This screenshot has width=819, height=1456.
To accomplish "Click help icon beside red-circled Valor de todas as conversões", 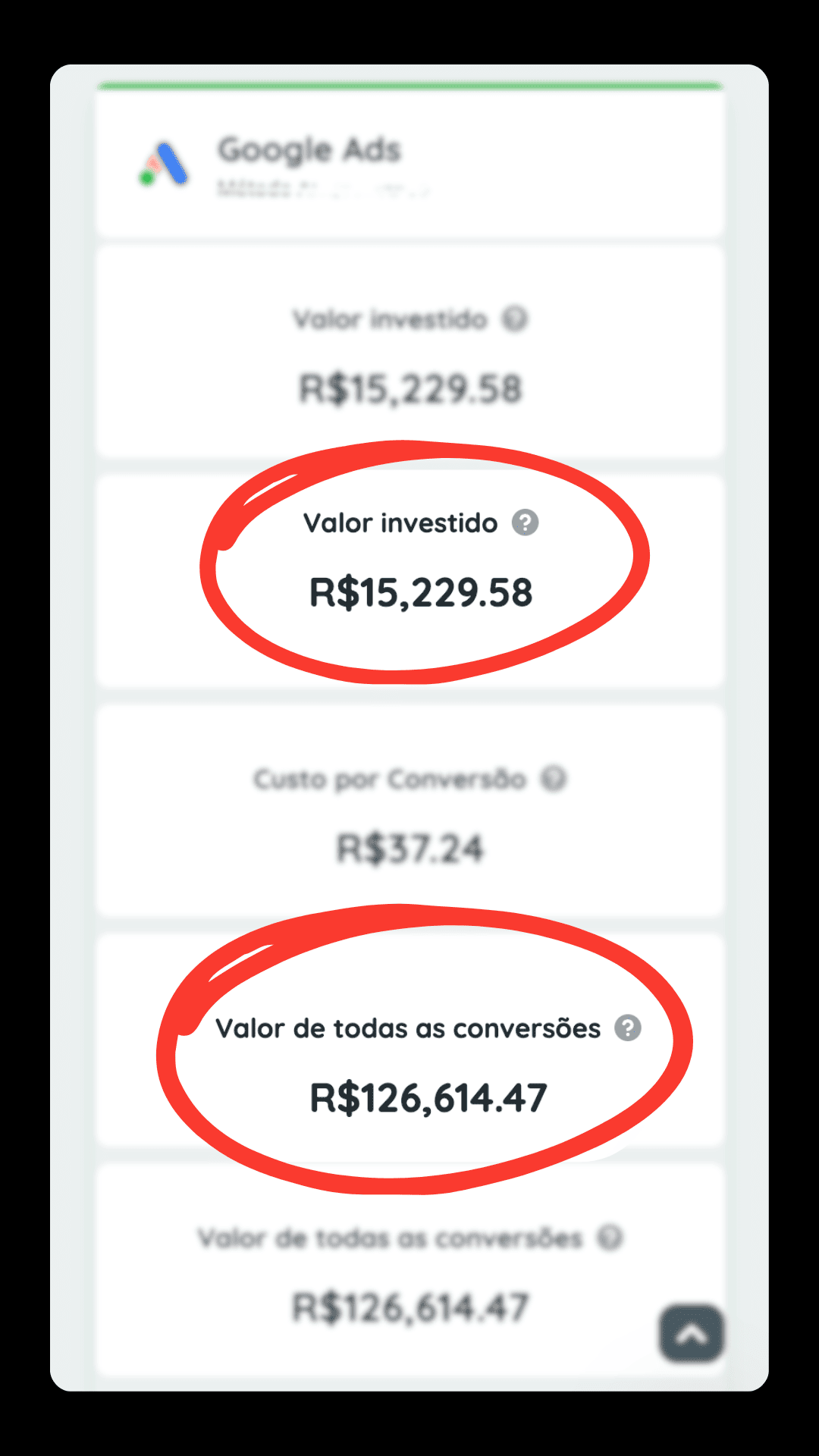I will (628, 1028).
